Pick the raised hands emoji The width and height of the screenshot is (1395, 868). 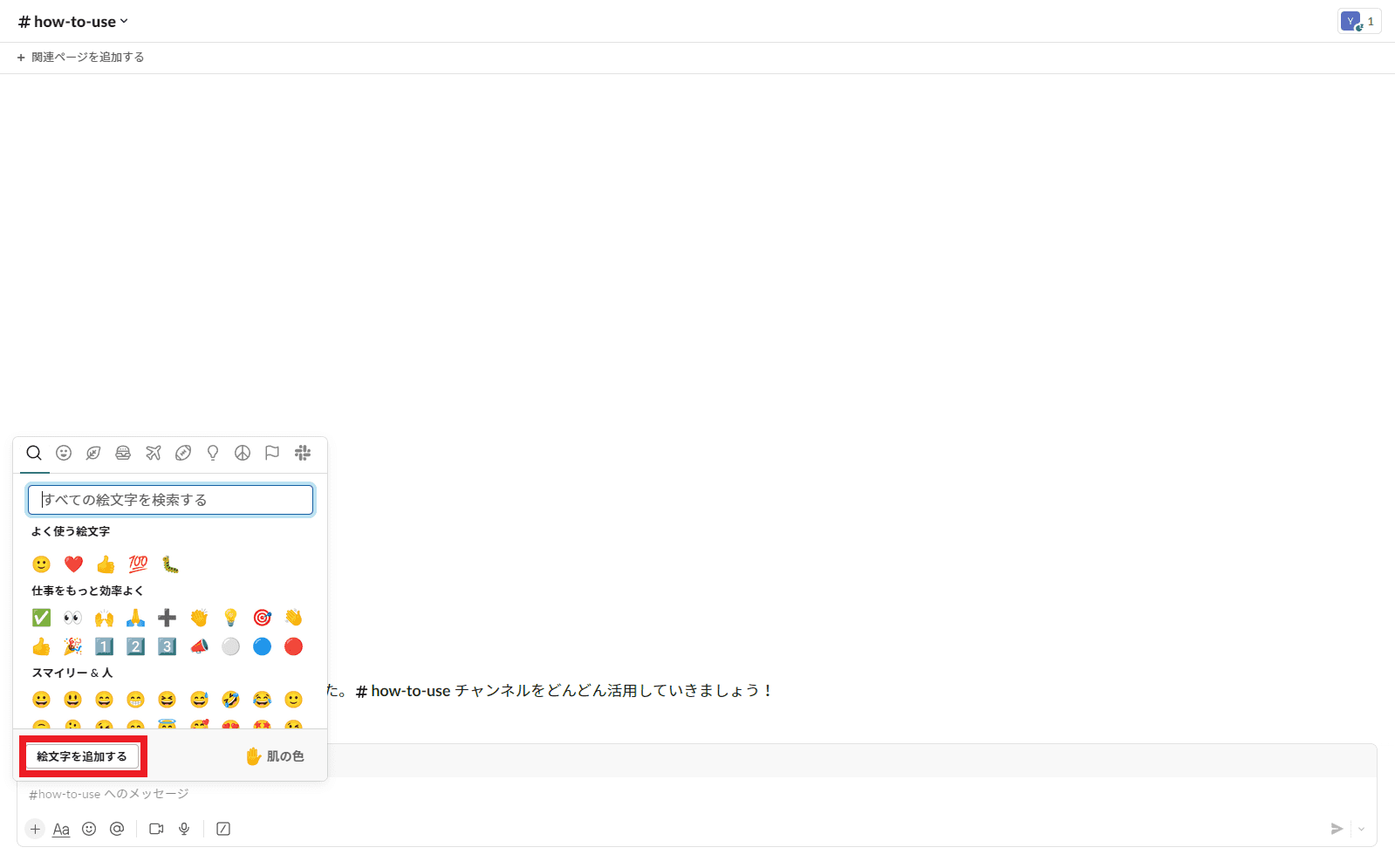(x=104, y=618)
